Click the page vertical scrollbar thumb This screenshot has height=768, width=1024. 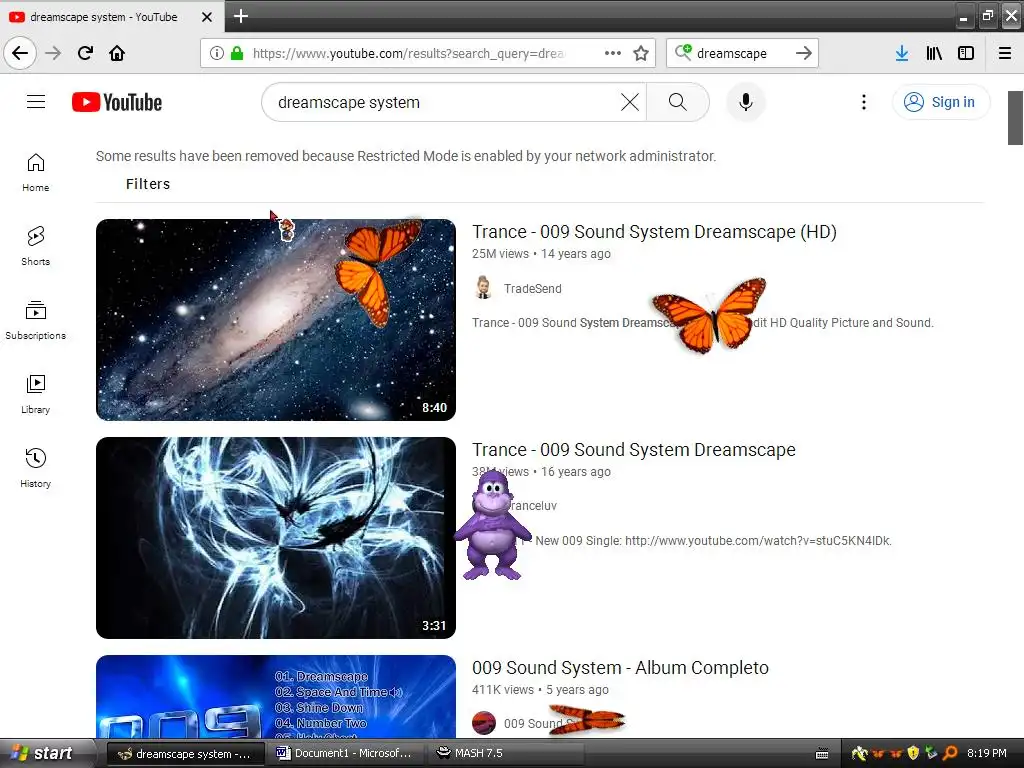(x=1015, y=118)
